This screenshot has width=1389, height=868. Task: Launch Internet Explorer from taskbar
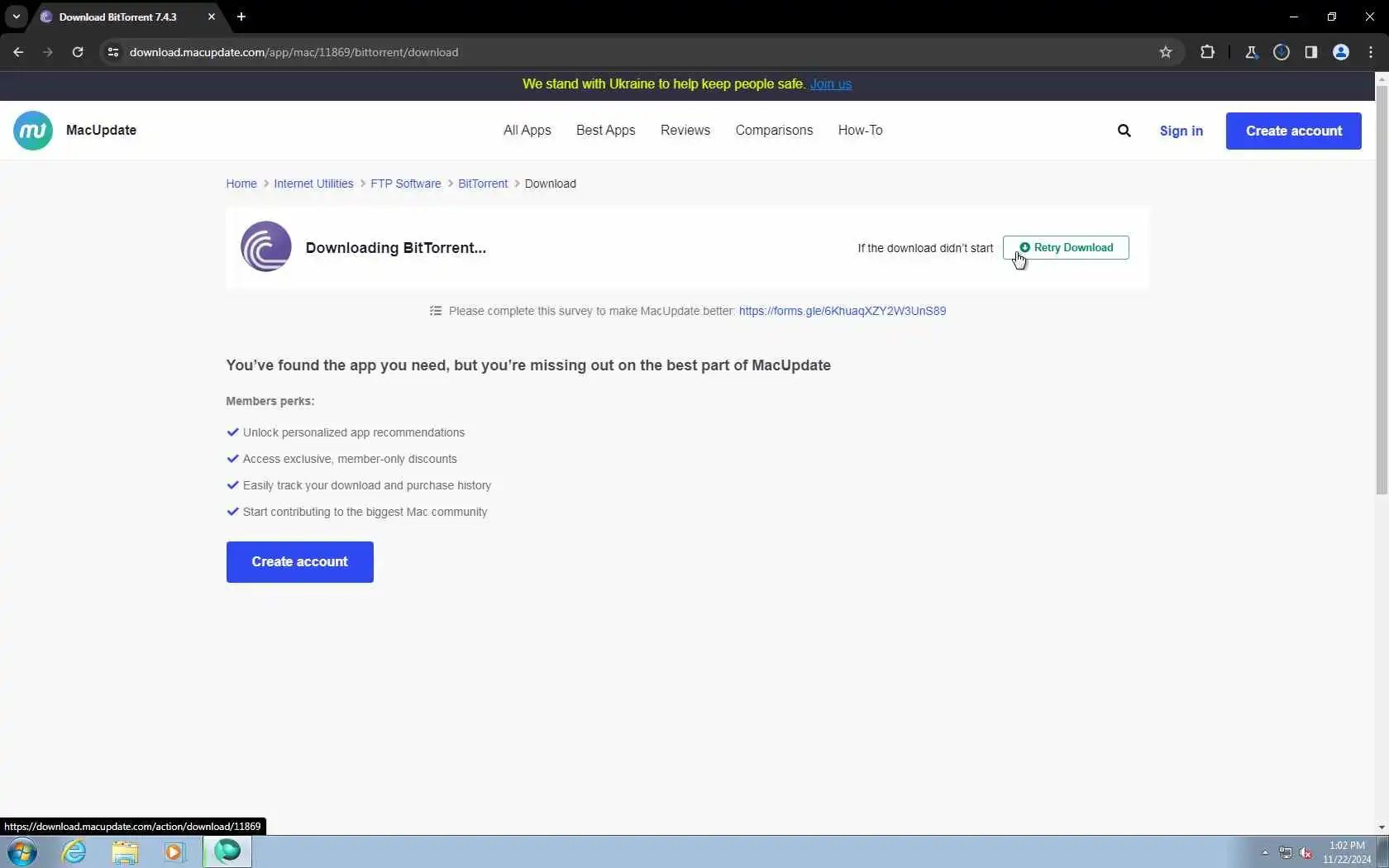point(74,851)
